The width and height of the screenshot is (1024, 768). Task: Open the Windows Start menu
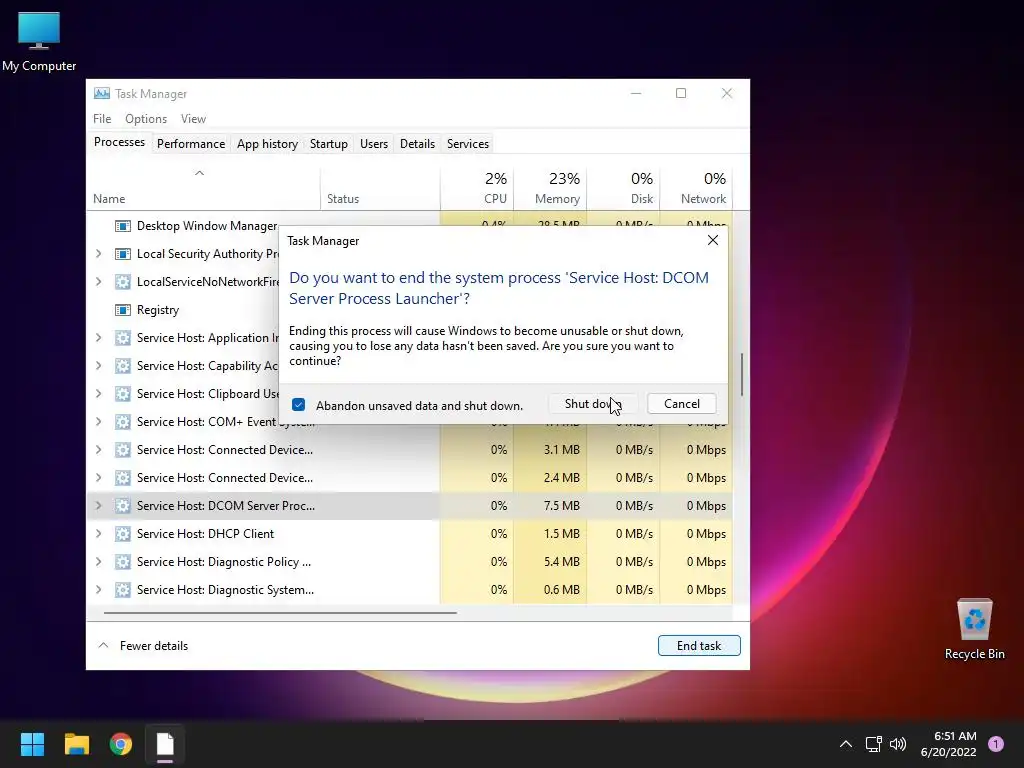(32, 744)
